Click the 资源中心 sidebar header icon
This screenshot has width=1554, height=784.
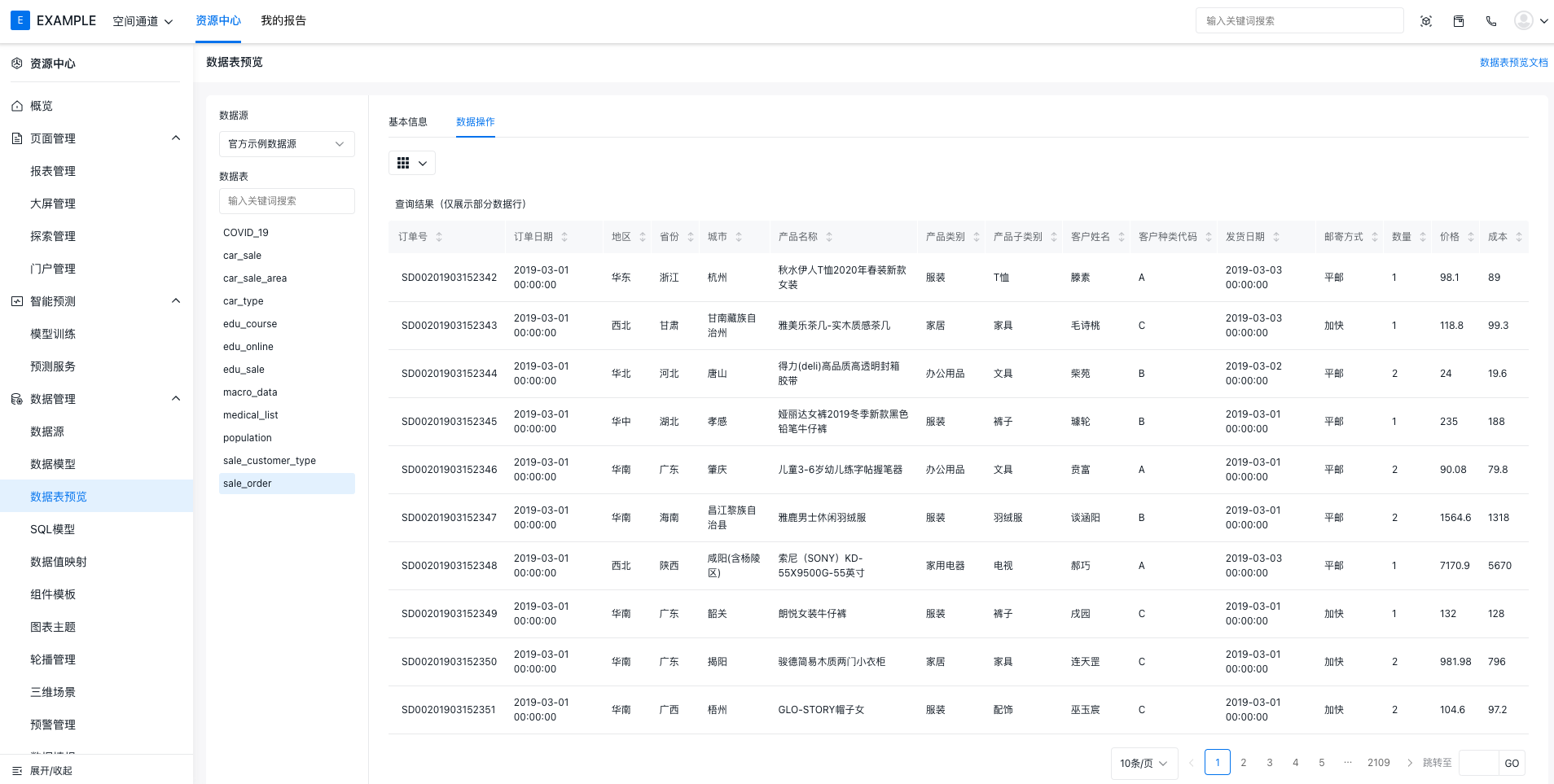click(x=17, y=64)
